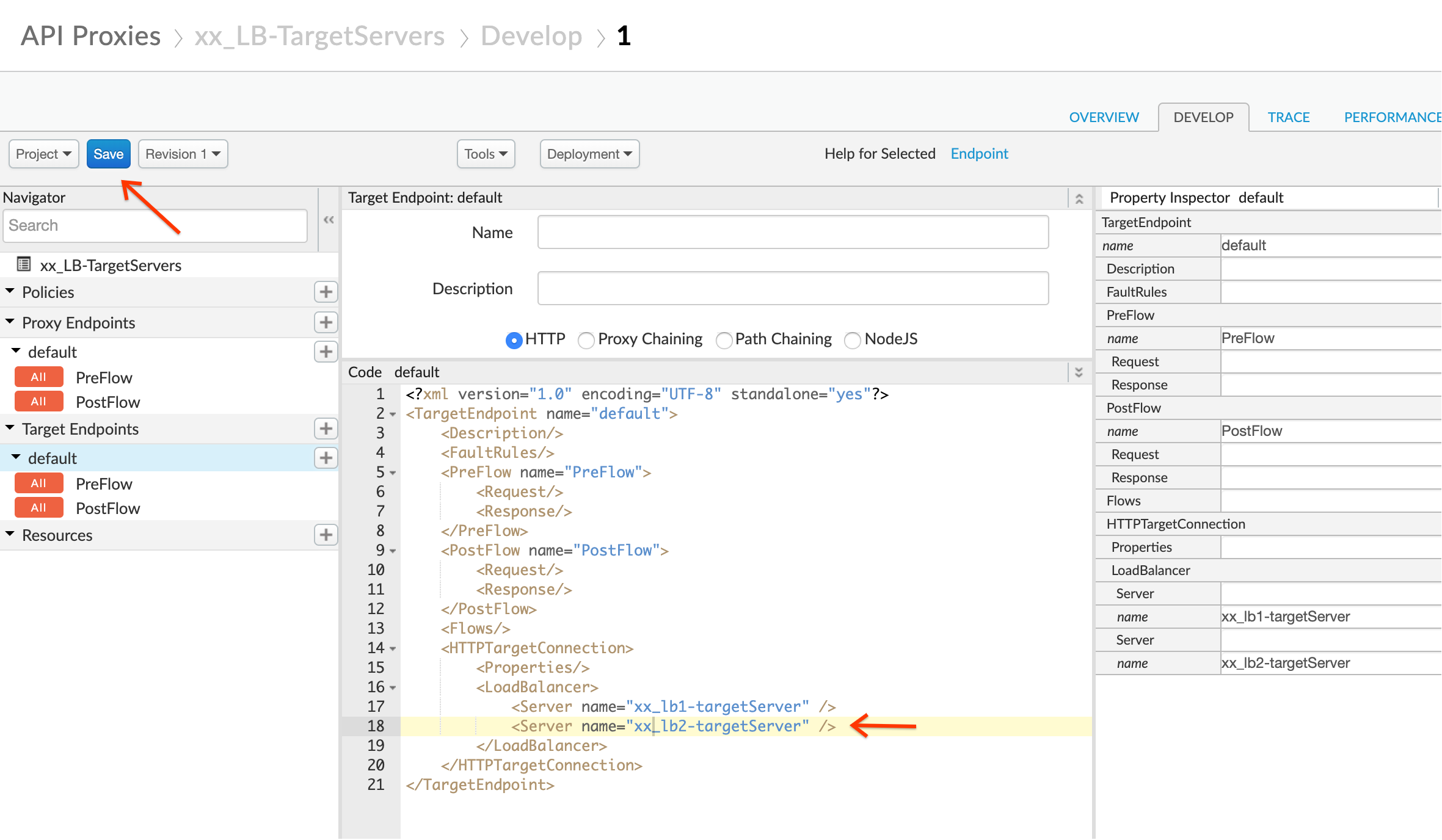
Task: Click the plus icon on the Proxy Endpoints default row
Action: tap(326, 352)
